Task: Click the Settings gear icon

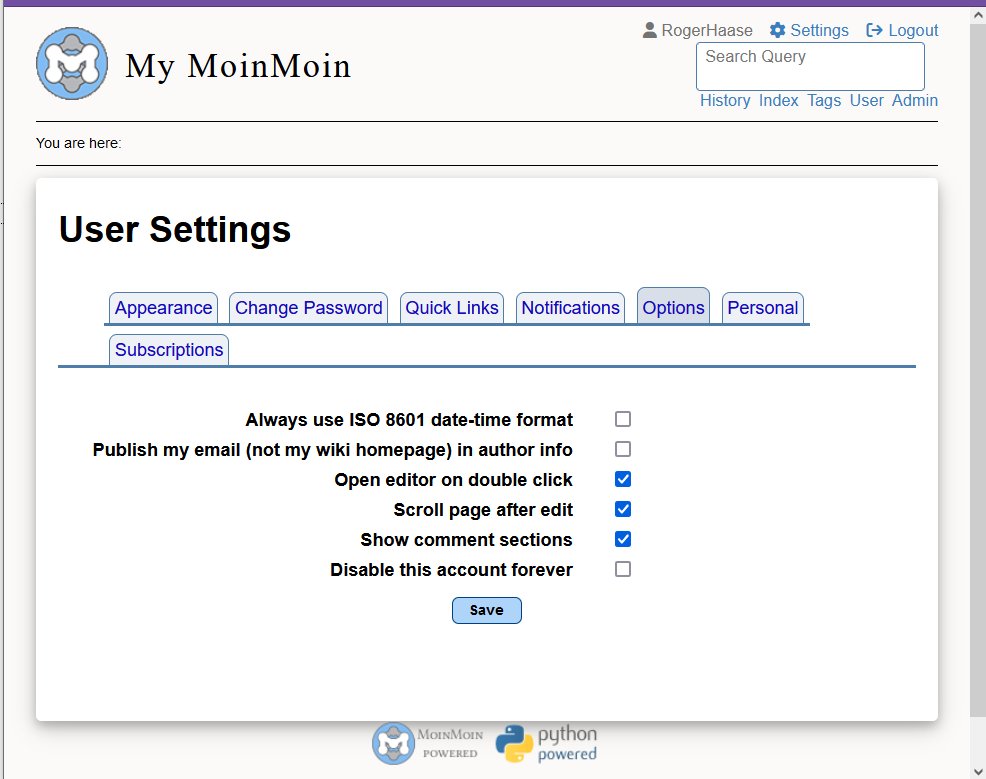Action: [x=777, y=30]
